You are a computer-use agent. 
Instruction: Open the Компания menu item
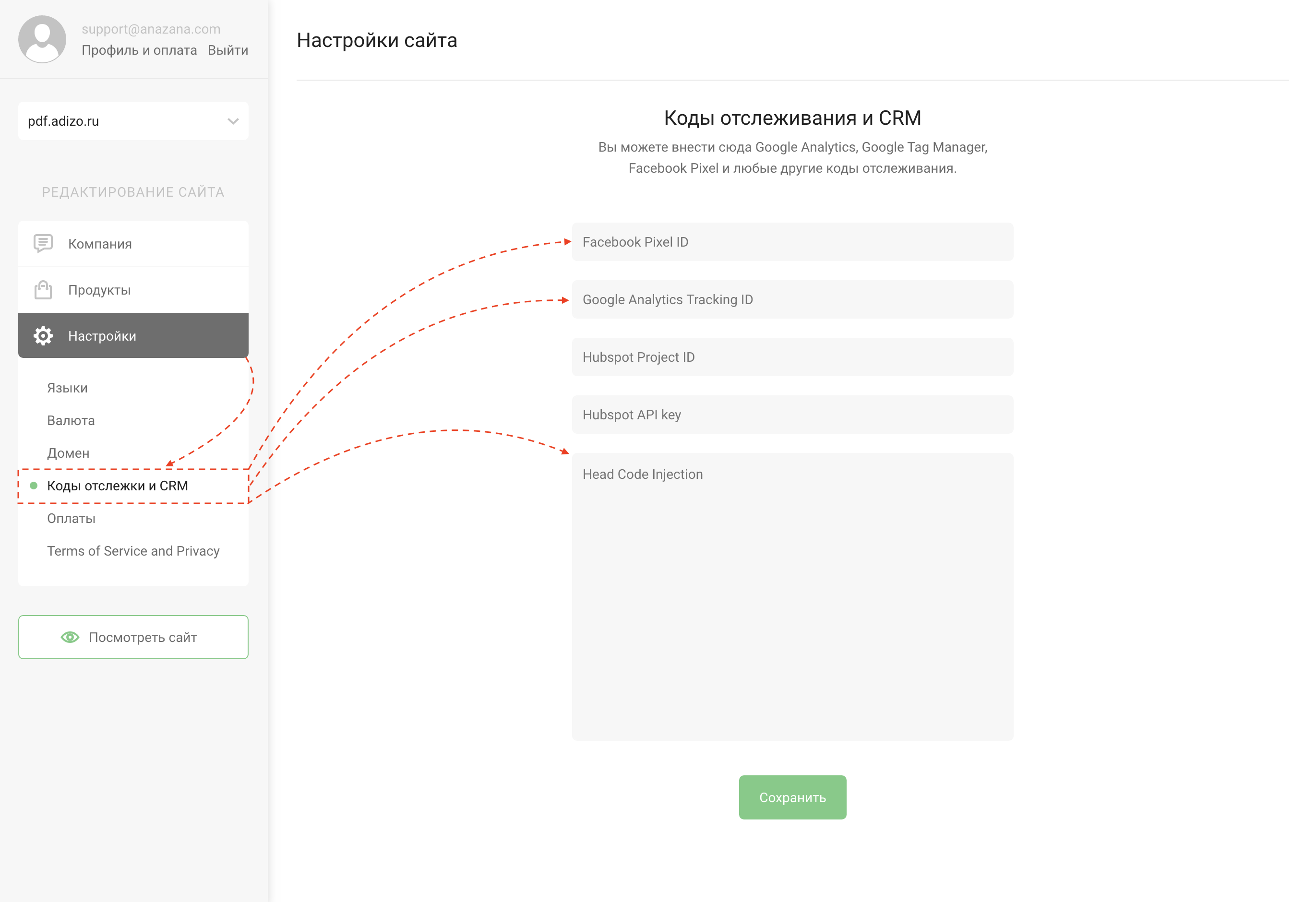click(x=133, y=243)
